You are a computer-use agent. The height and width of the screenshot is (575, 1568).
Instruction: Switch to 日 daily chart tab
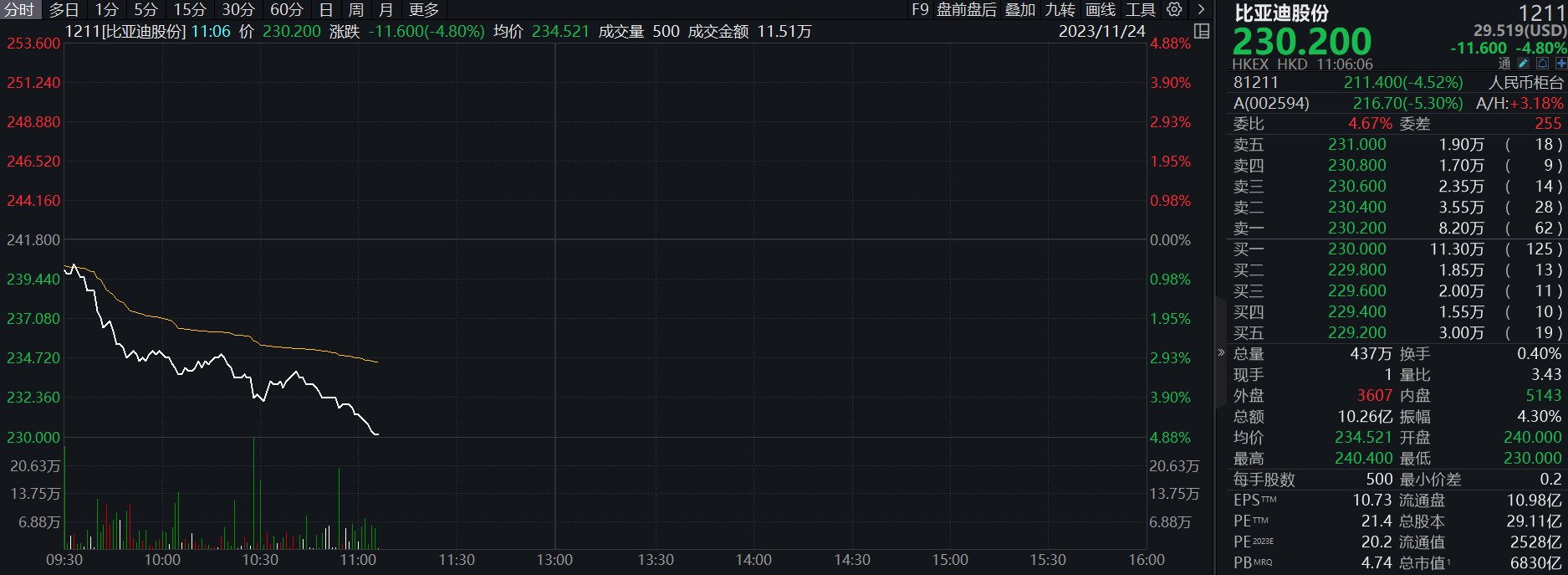click(x=327, y=10)
